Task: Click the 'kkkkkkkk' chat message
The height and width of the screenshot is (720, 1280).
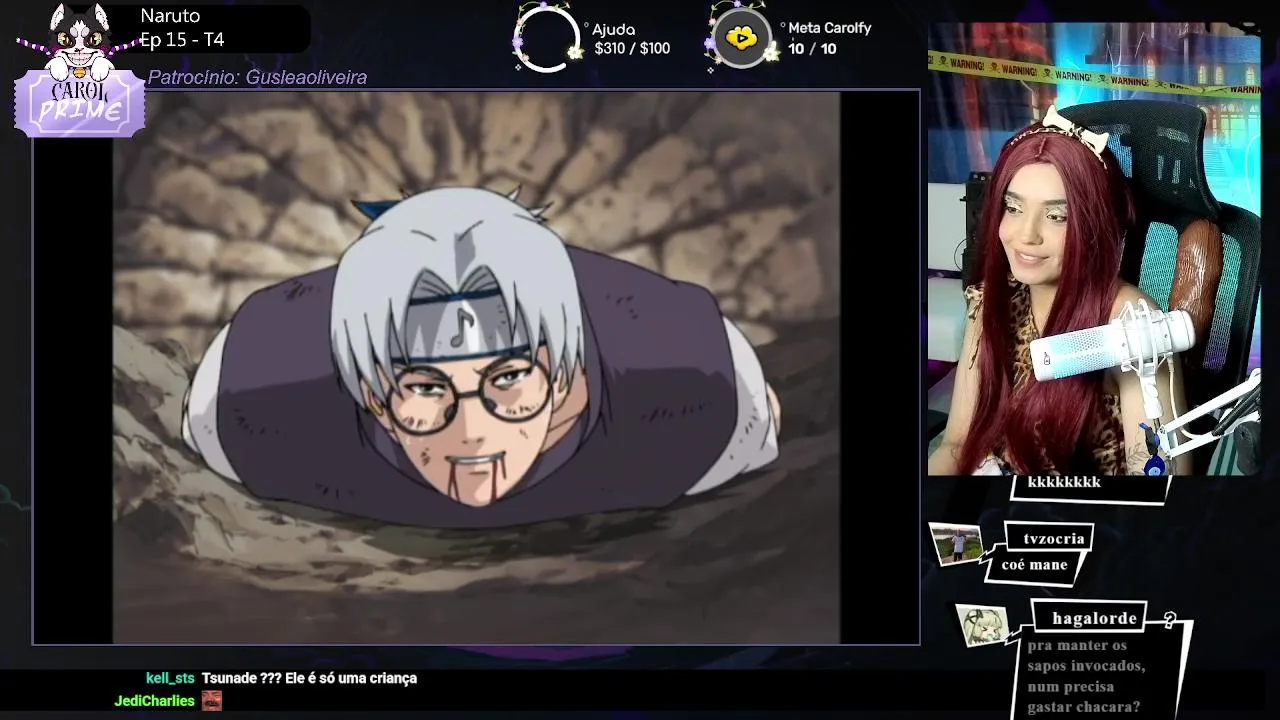Action: tap(1064, 482)
